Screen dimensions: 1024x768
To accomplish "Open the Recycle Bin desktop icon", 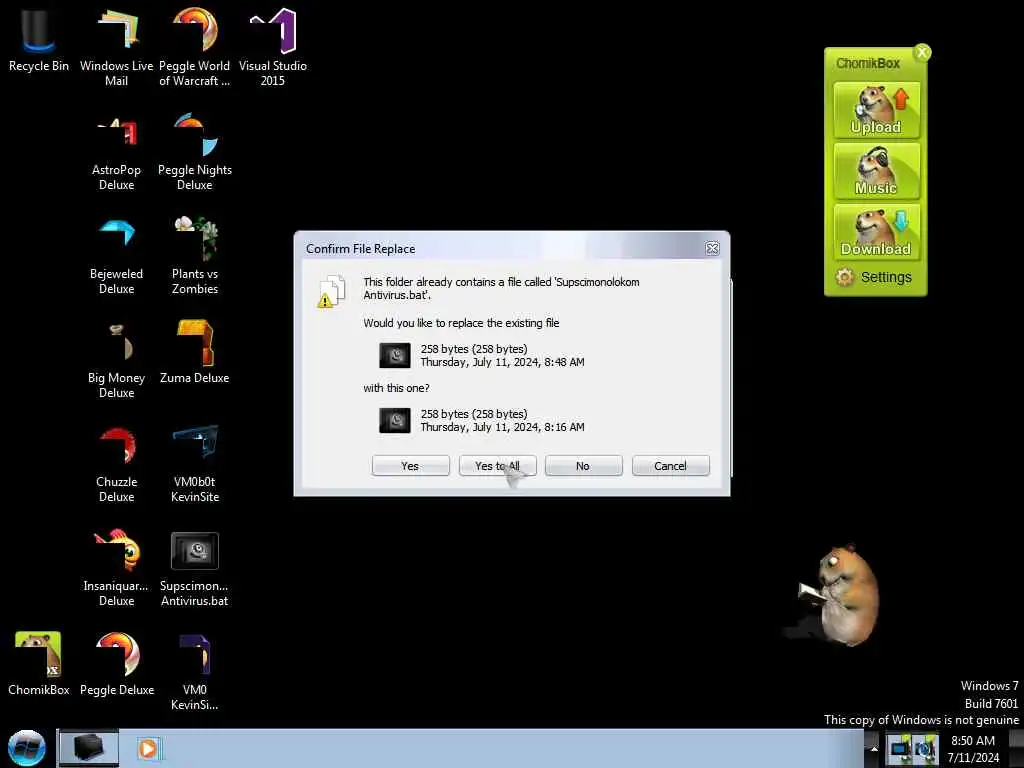I will [x=39, y=39].
